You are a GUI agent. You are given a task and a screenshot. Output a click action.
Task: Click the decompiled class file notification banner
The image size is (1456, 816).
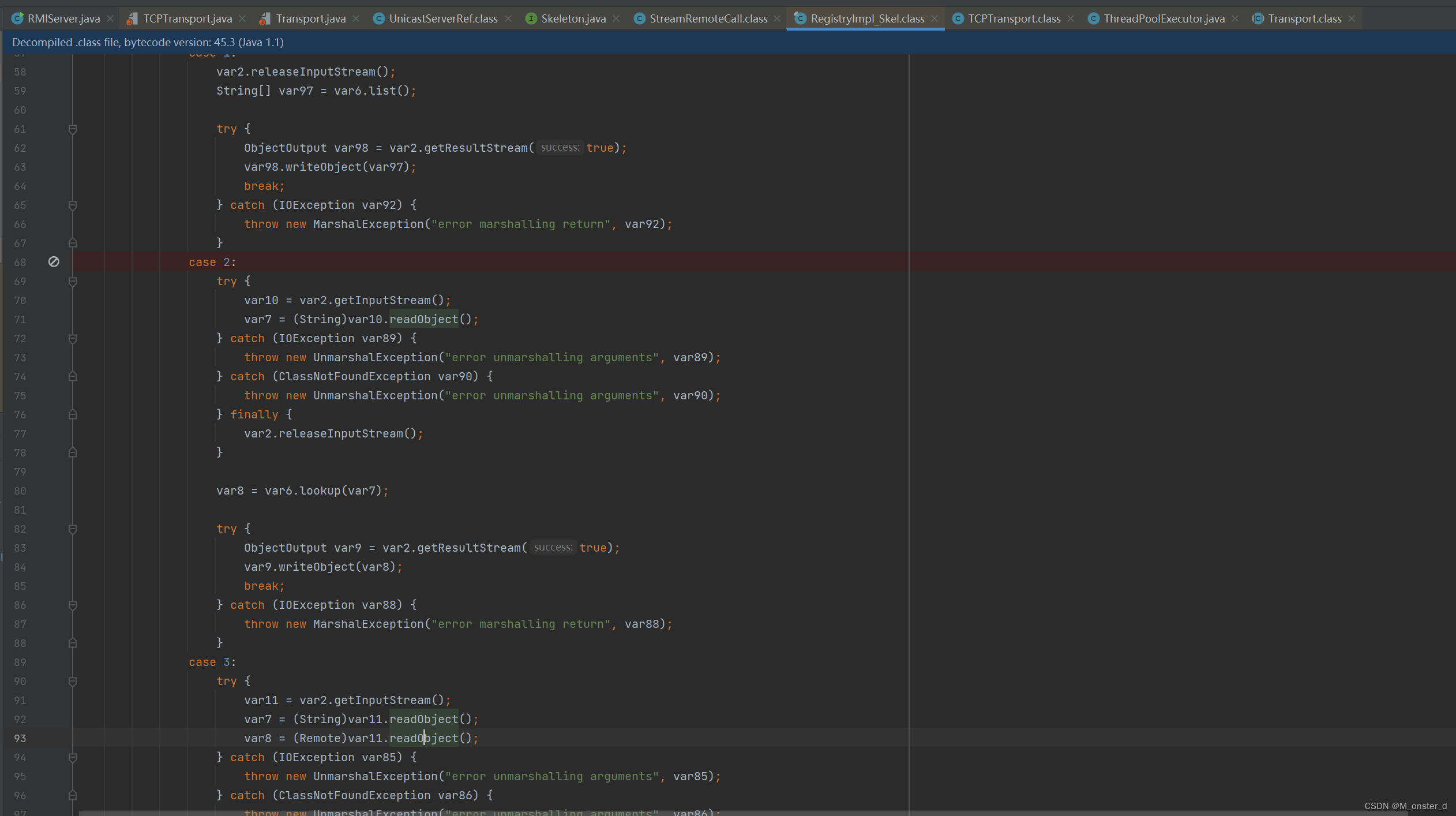(x=728, y=42)
